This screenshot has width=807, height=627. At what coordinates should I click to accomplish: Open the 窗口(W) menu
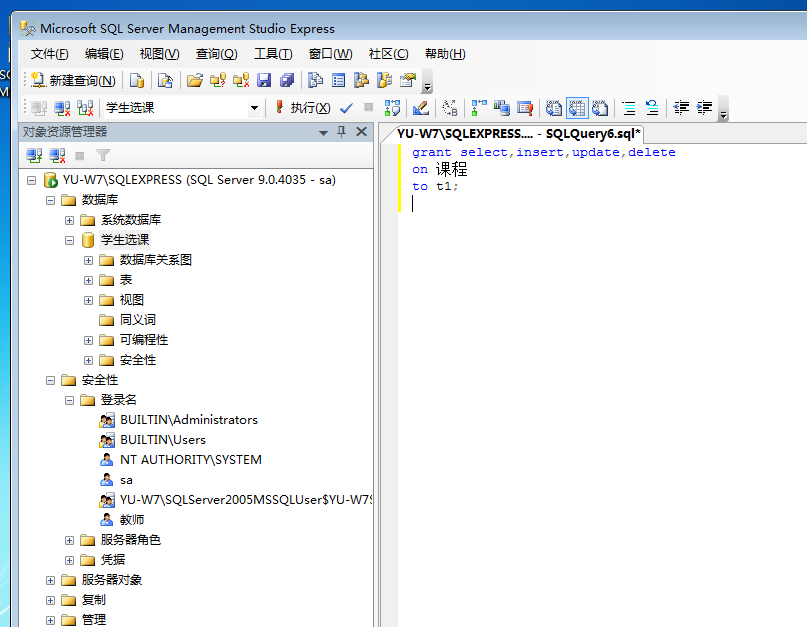(330, 54)
